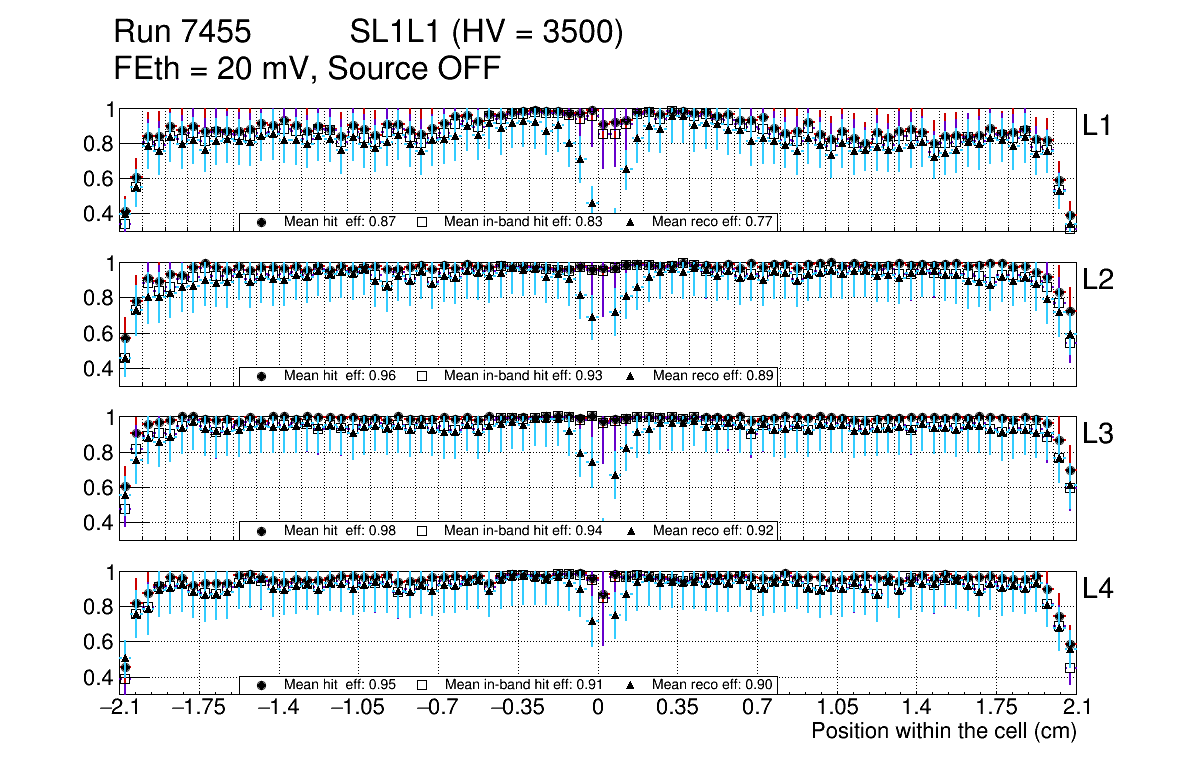Click the 0.35 tick label on x-axis
Image resolution: width=1196 pixels, height=772 pixels.
pos(677,708)
